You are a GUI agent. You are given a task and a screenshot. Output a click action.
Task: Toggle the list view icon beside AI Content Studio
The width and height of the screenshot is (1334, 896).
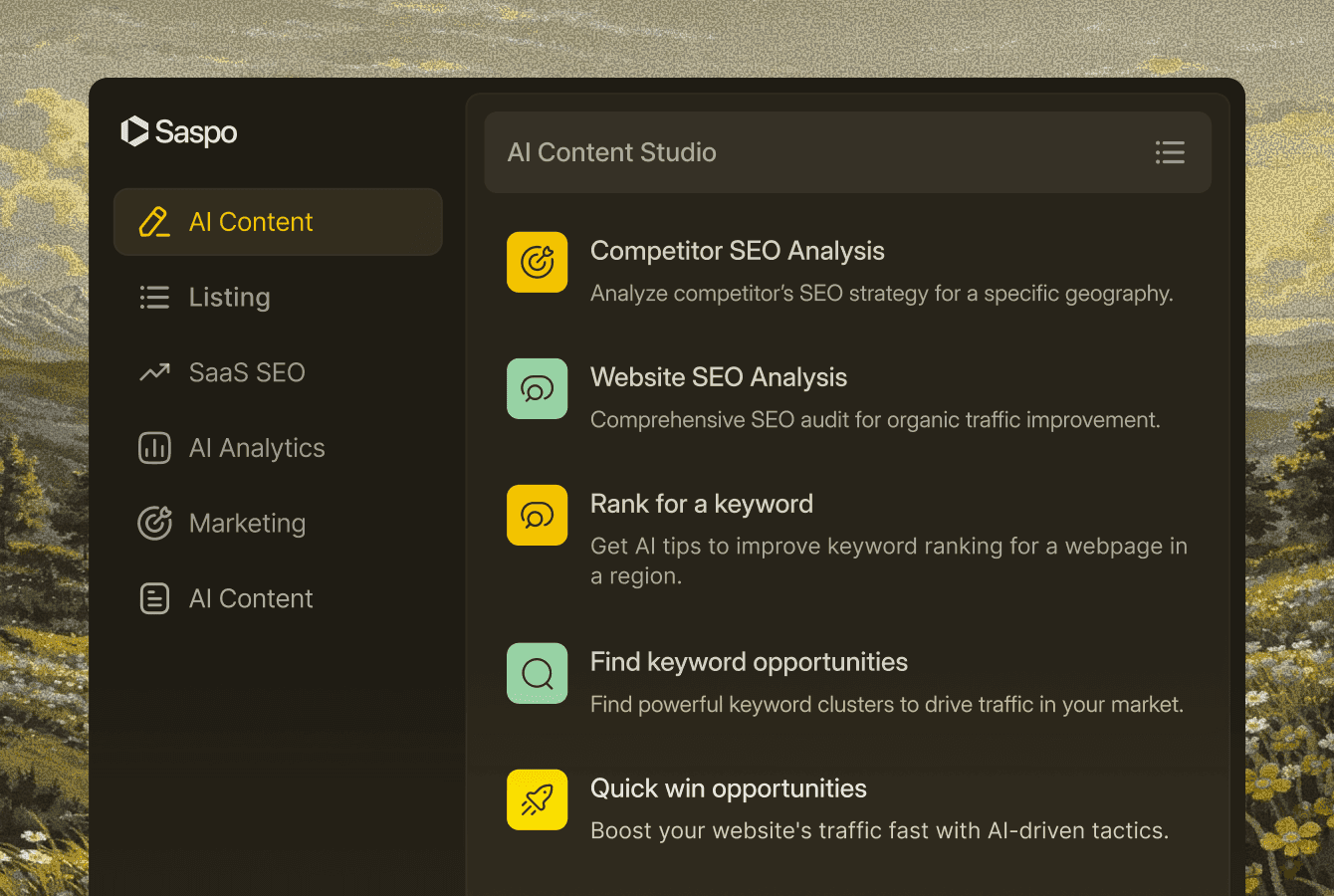1170,152
